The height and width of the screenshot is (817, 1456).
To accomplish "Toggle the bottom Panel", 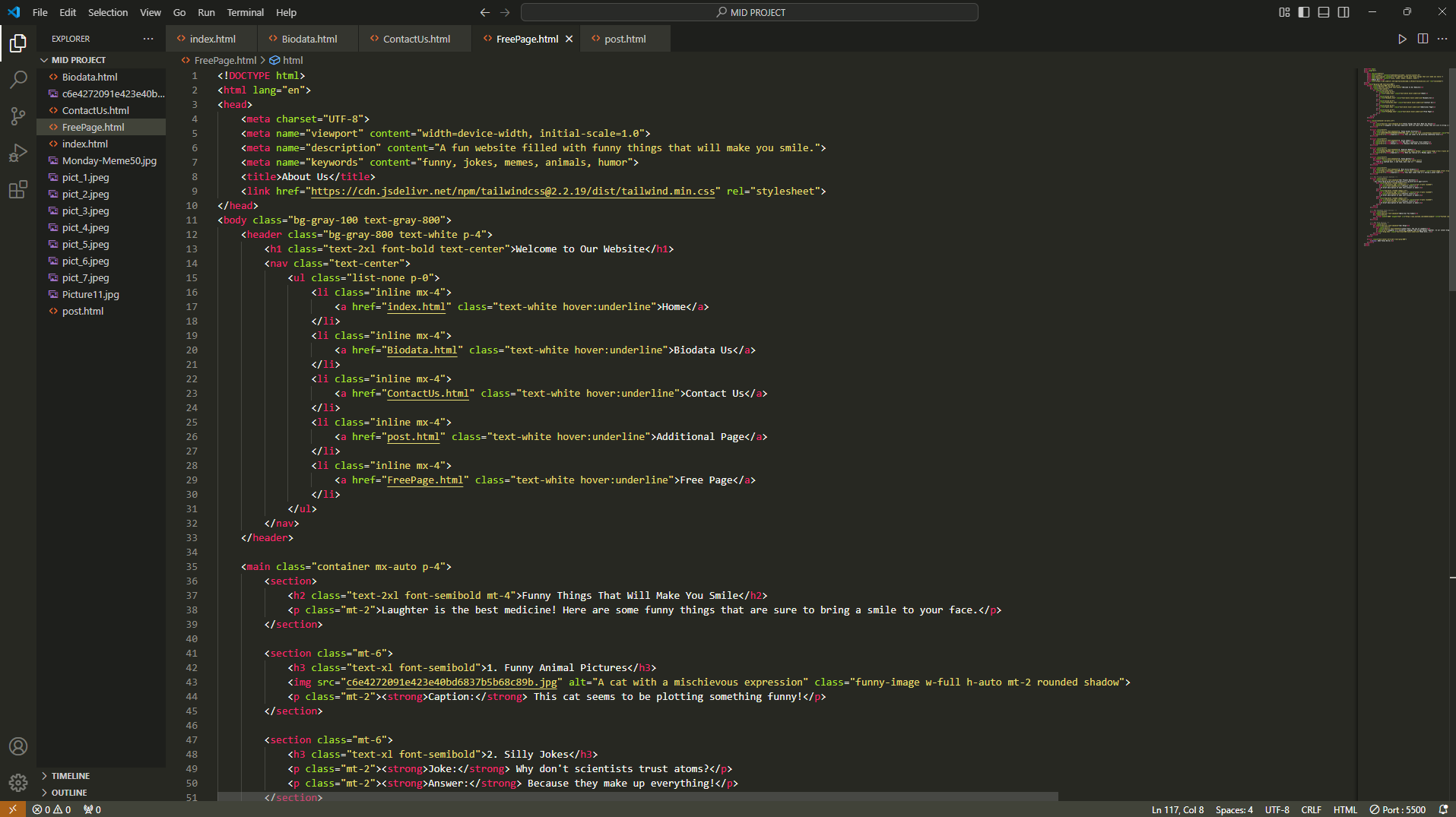I will (1324, 12).
